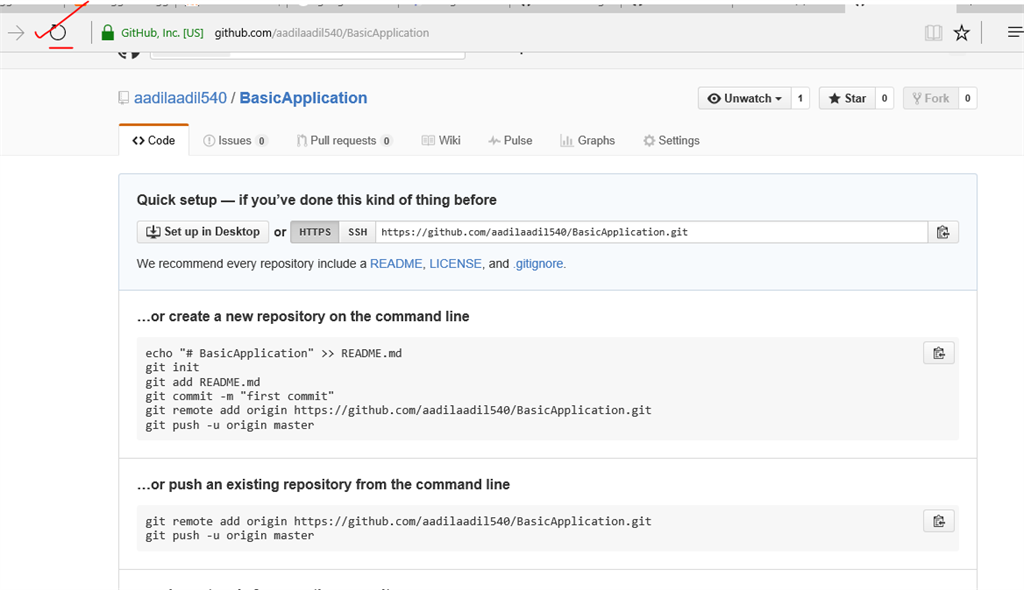Viewport: 1024px width, 590px height.
Task: Open the Issues tab
Action: pyautogui.click(x=235, y=141)
